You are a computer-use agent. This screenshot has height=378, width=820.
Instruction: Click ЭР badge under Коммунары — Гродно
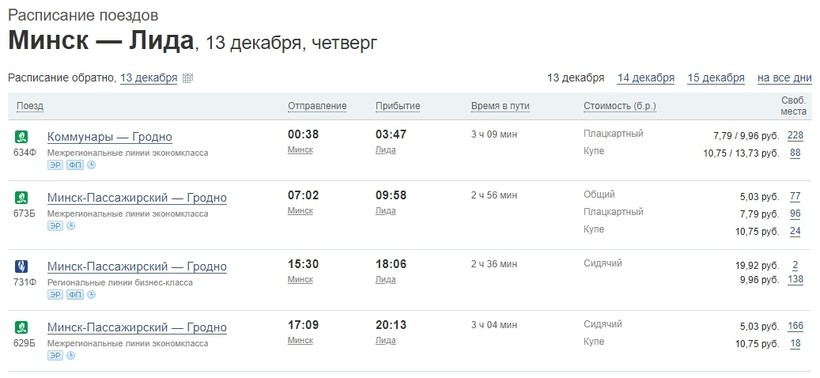[55, 165]
